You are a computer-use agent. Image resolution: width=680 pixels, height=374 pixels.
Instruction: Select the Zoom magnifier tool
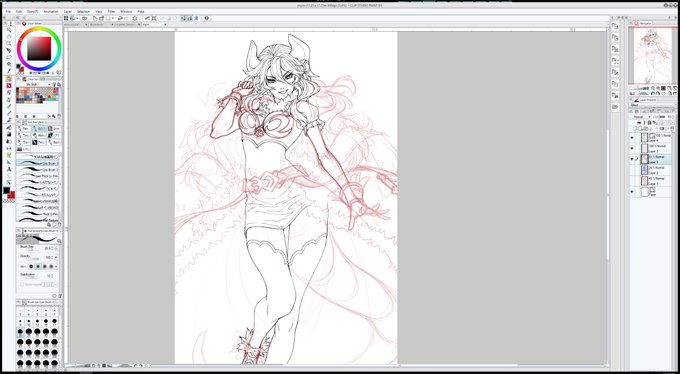9,30
